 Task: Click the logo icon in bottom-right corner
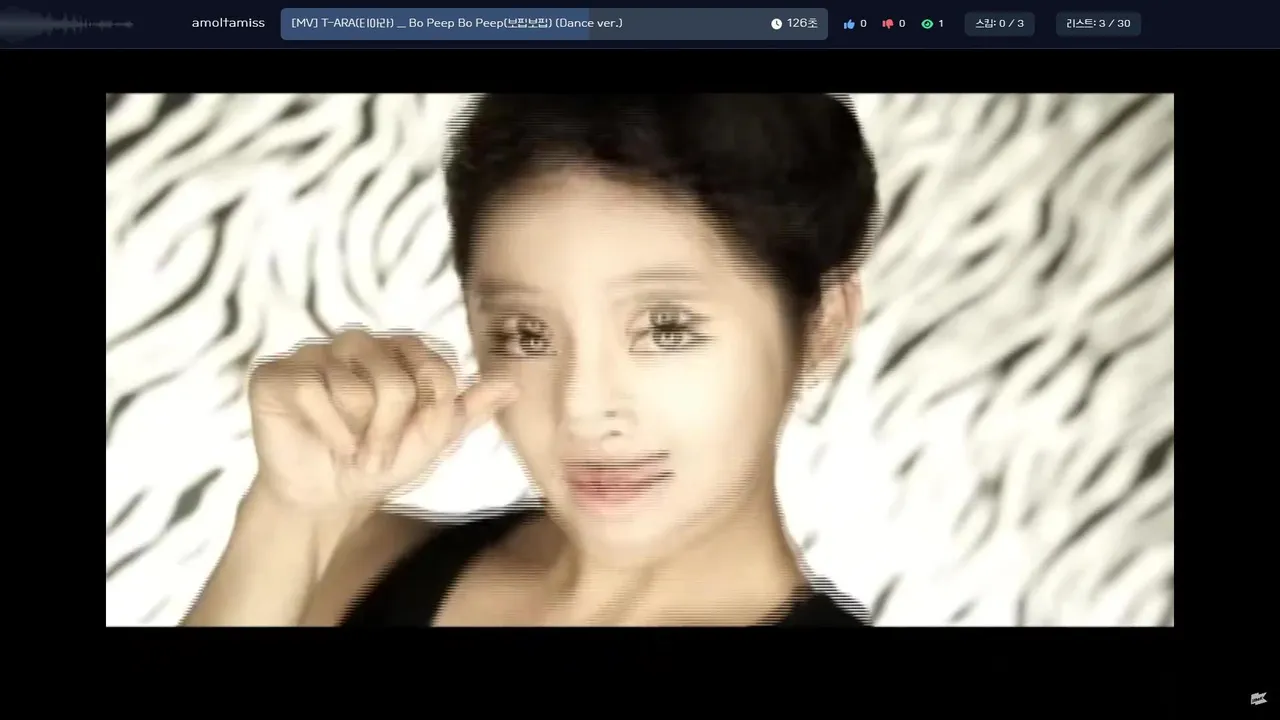[1258, 698]
